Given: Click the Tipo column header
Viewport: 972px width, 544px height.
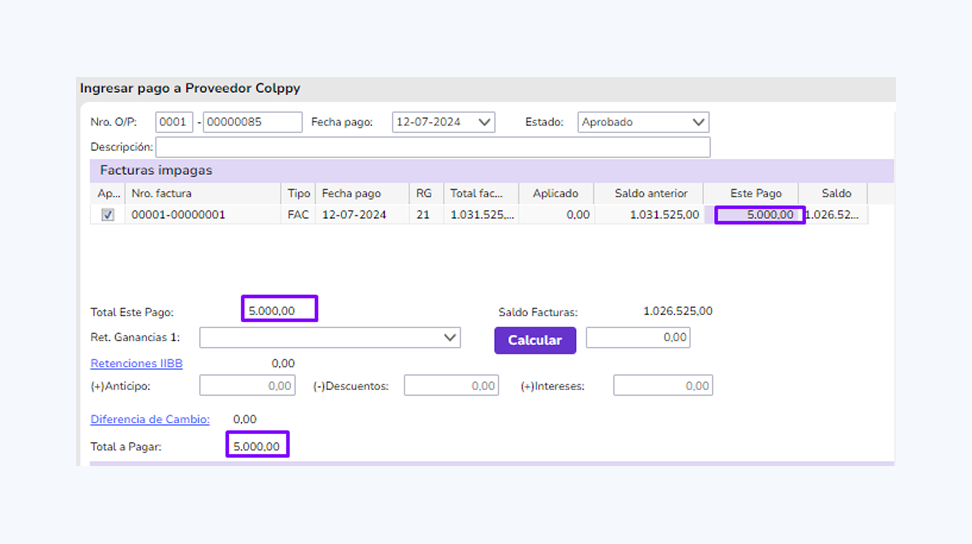Looking at the screenshot, I should pos(298,193).
